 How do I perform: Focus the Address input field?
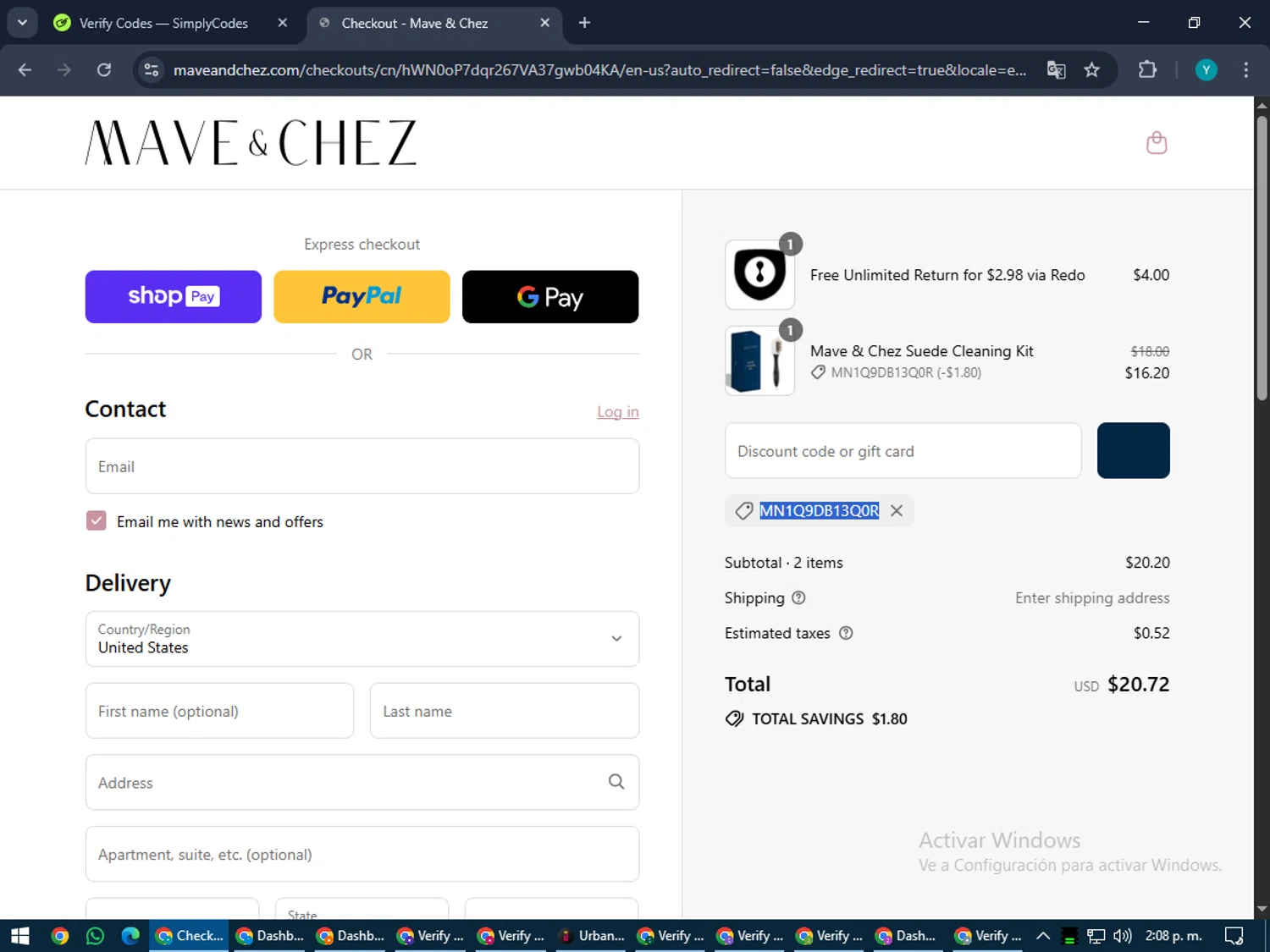(362, 783)
